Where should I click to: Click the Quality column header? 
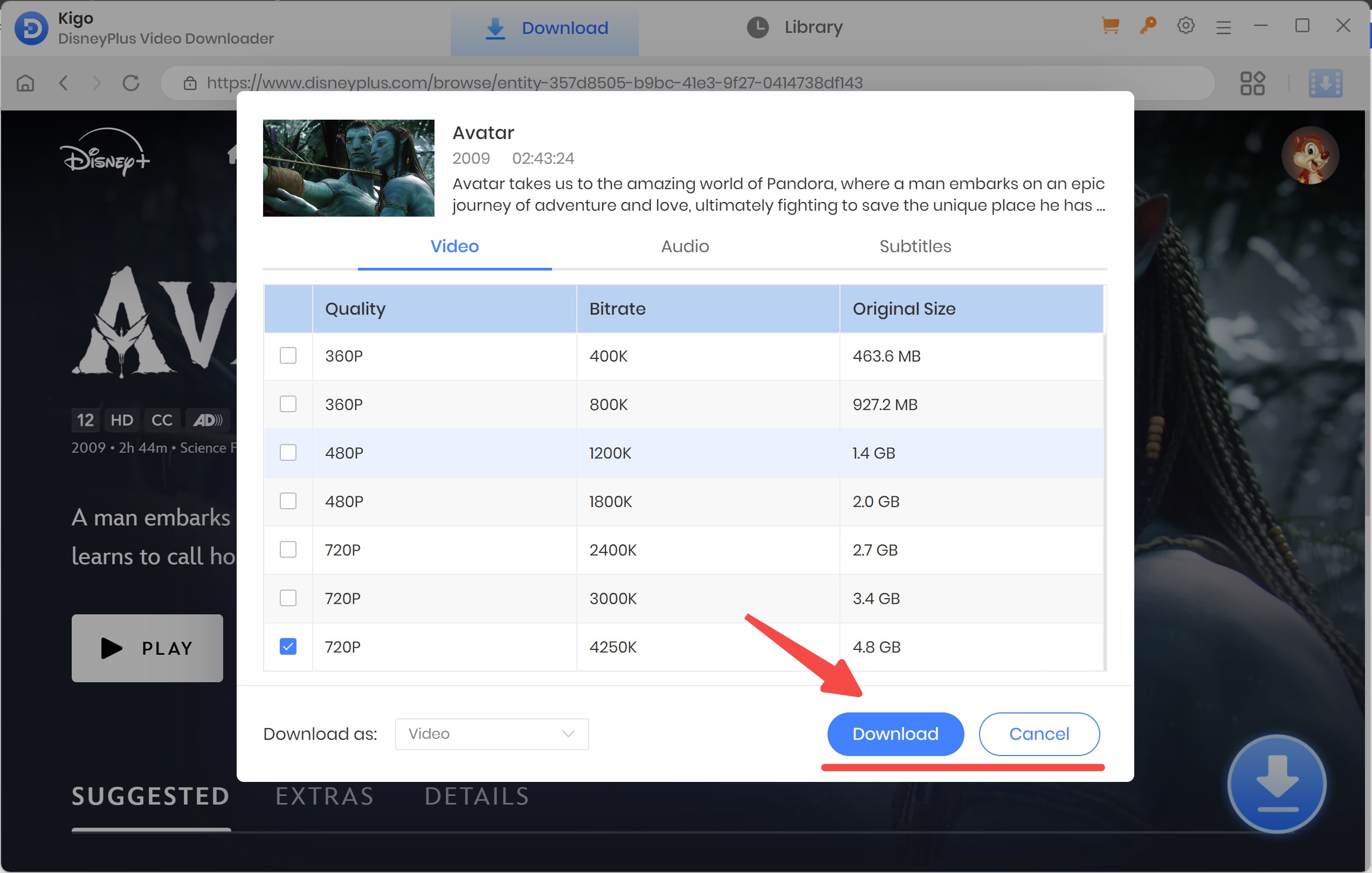pos(444,309)
